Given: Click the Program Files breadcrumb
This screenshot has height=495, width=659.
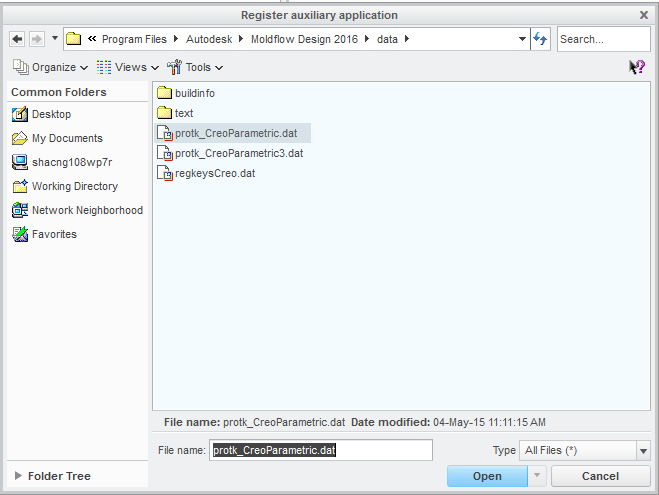Looking at the screenshot, I should point(134,39).
